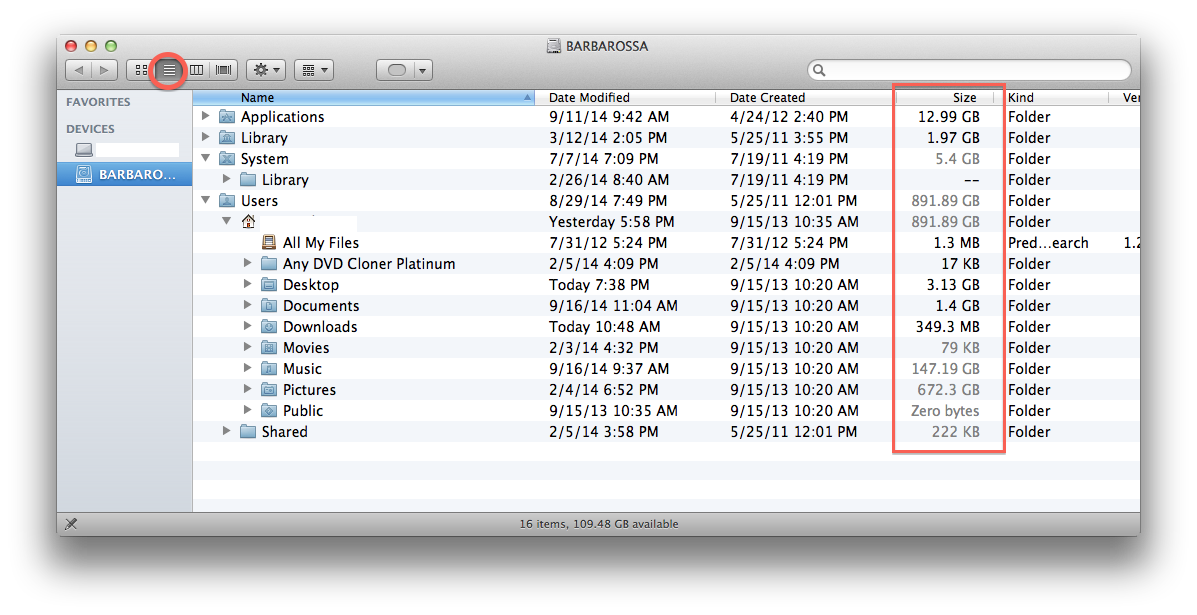
Task: Click the computer icon under DEVICES
Action: click(84, 150)
